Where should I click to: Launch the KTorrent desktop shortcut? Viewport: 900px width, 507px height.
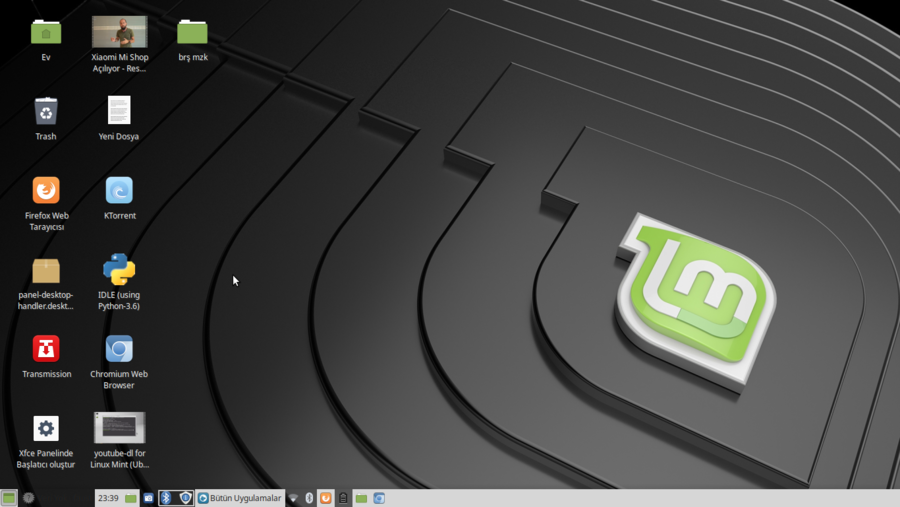pyautogui.click(x=119, y=190)
